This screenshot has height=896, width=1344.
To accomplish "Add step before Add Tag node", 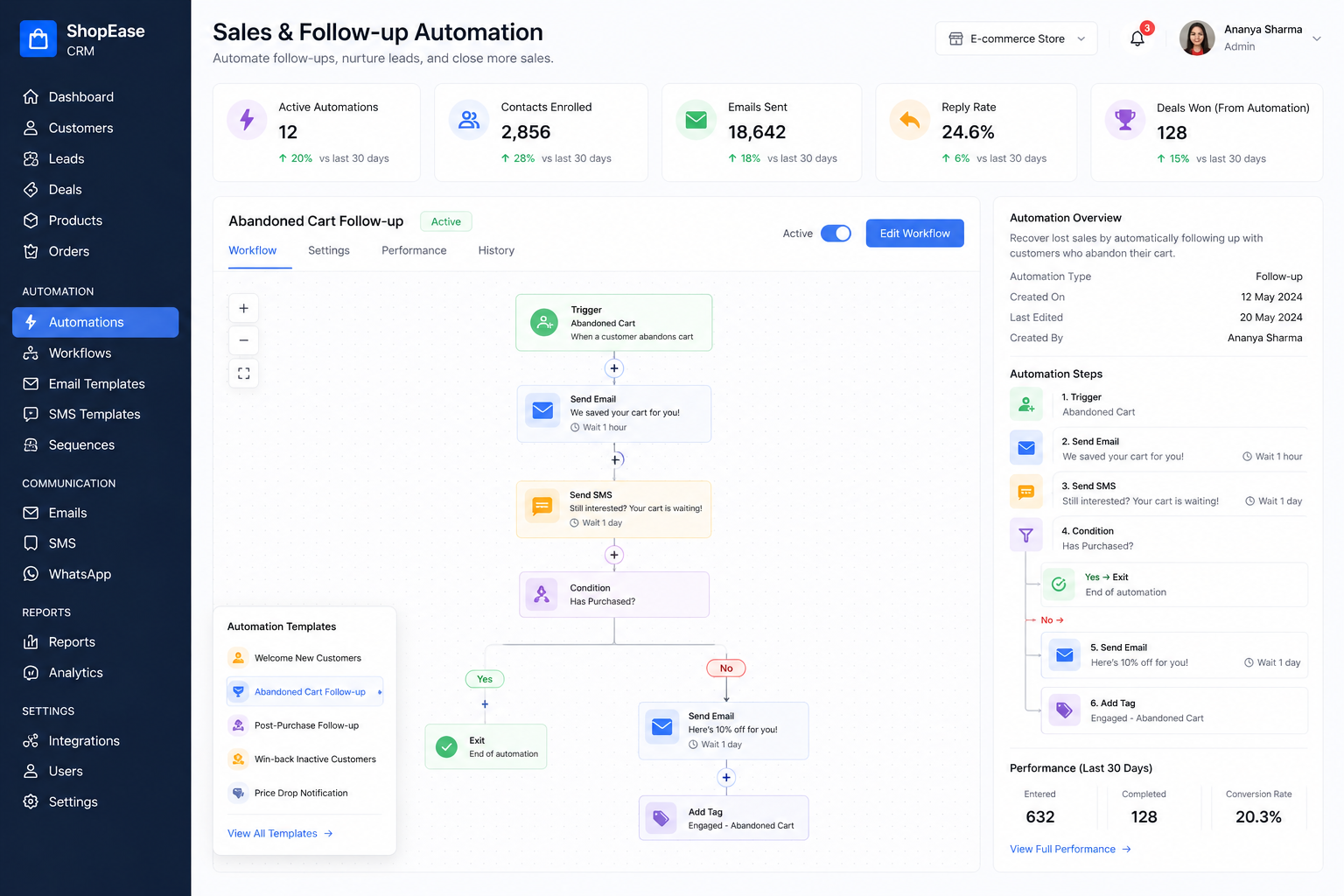I will tap(725, 777).
